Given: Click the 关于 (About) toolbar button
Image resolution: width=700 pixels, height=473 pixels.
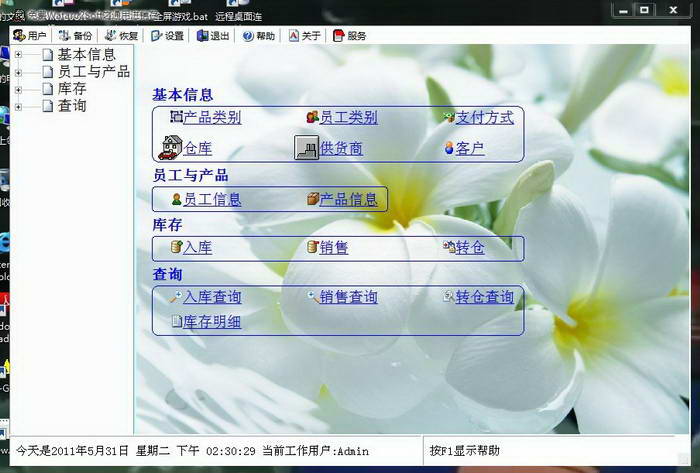Looking at the screenshot, I should (304, 36).
